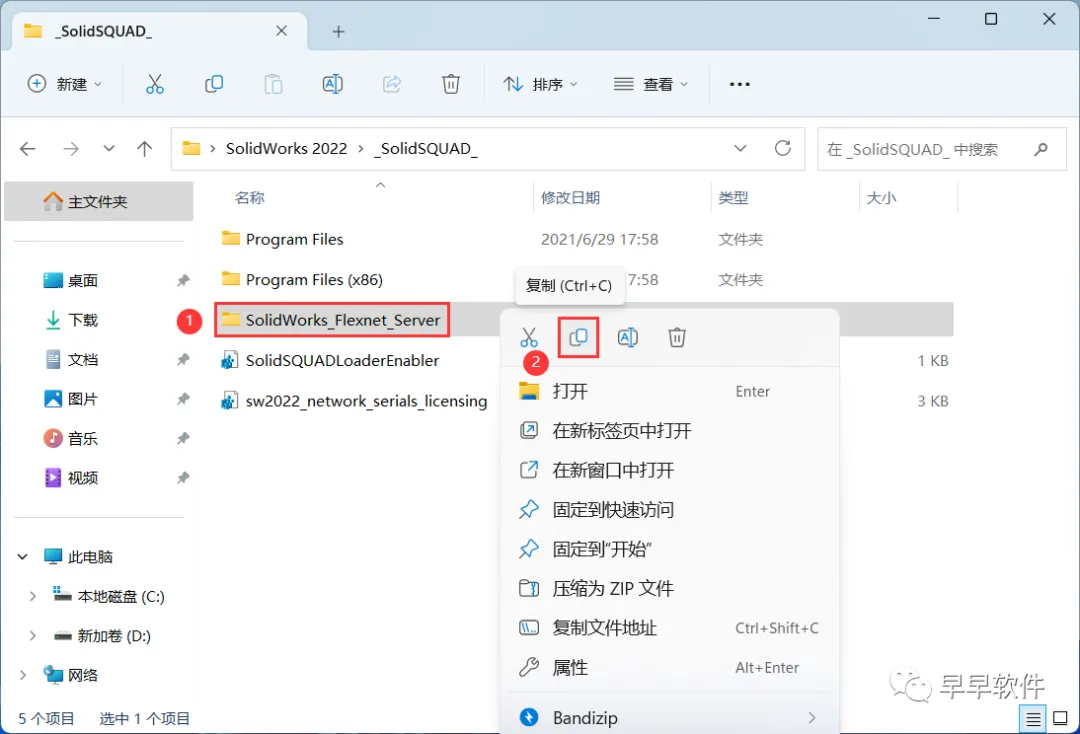Close the _SolidSQUAD_ tab
Viewport: 1080px width, 734px height.
click(282, 31)
